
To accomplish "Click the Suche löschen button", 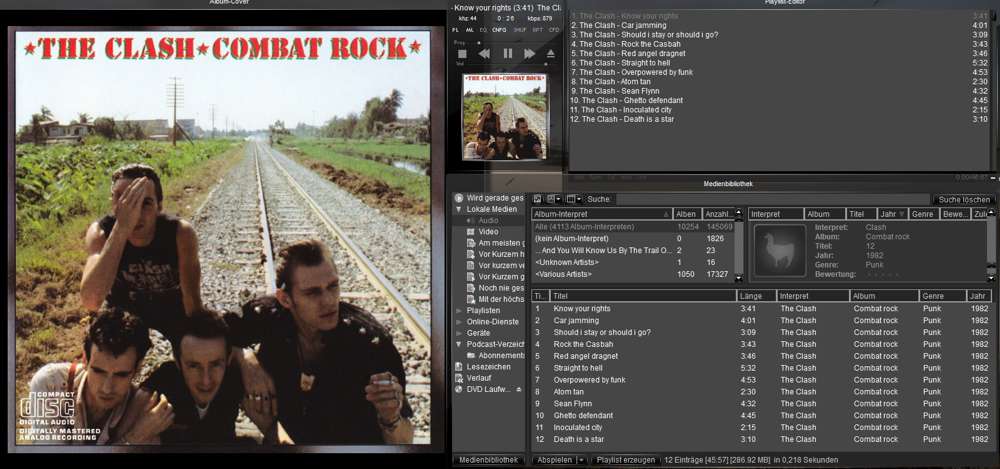I will [x=963, y=199].
